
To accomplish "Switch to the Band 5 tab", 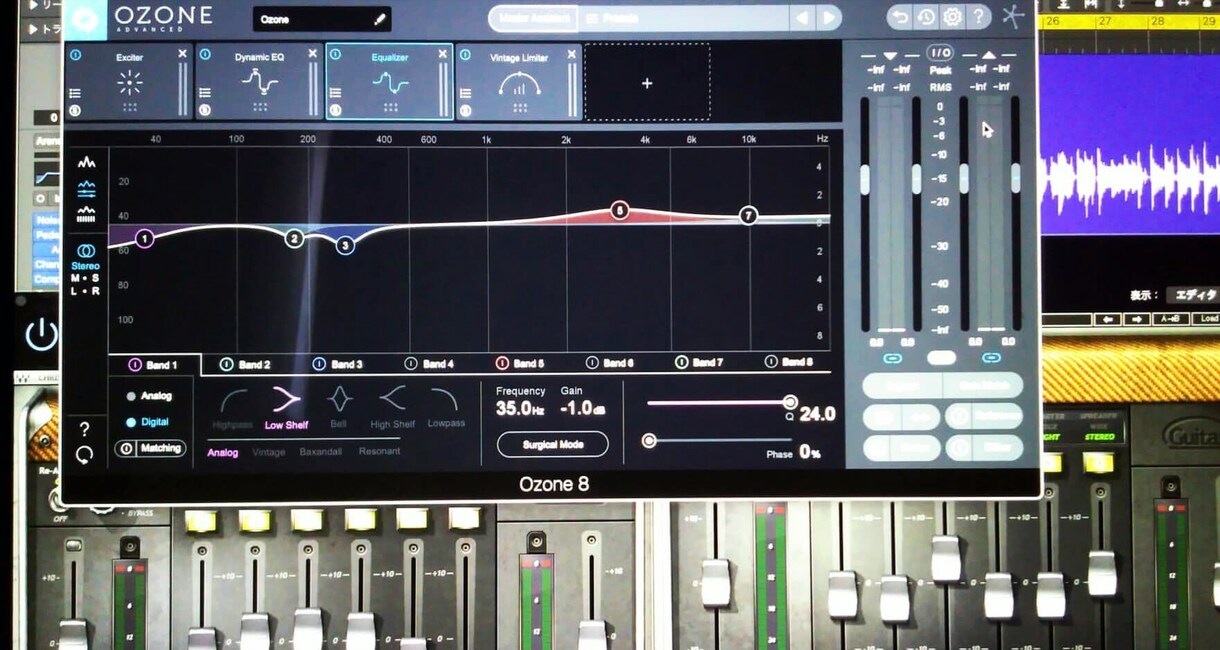I will [x=520, y=364].
